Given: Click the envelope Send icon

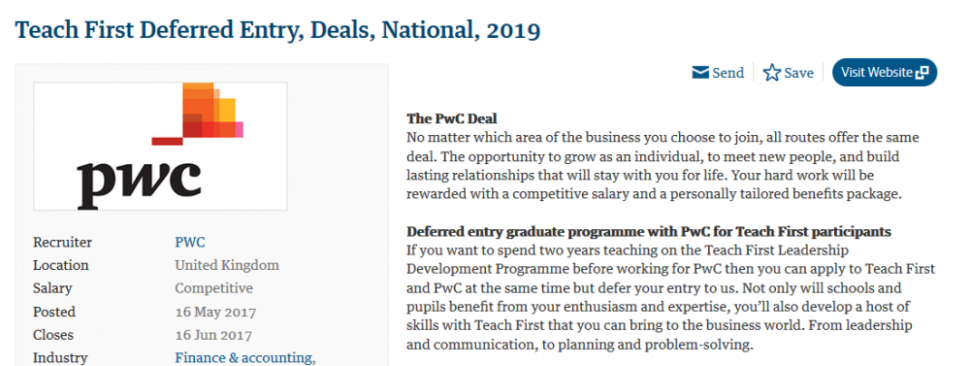Looking at the screenshot, I should pyautogui.click(x=700, y=73).
